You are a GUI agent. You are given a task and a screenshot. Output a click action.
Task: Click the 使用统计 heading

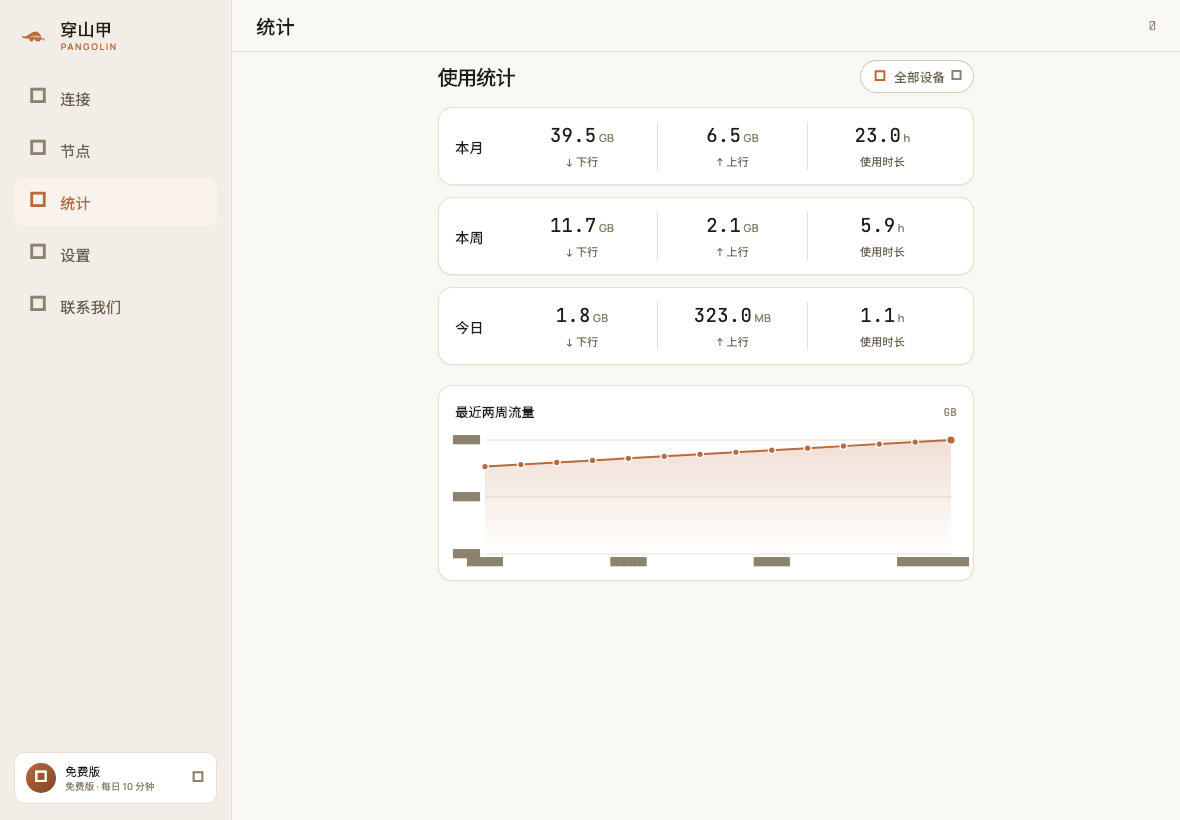(476, 77)
